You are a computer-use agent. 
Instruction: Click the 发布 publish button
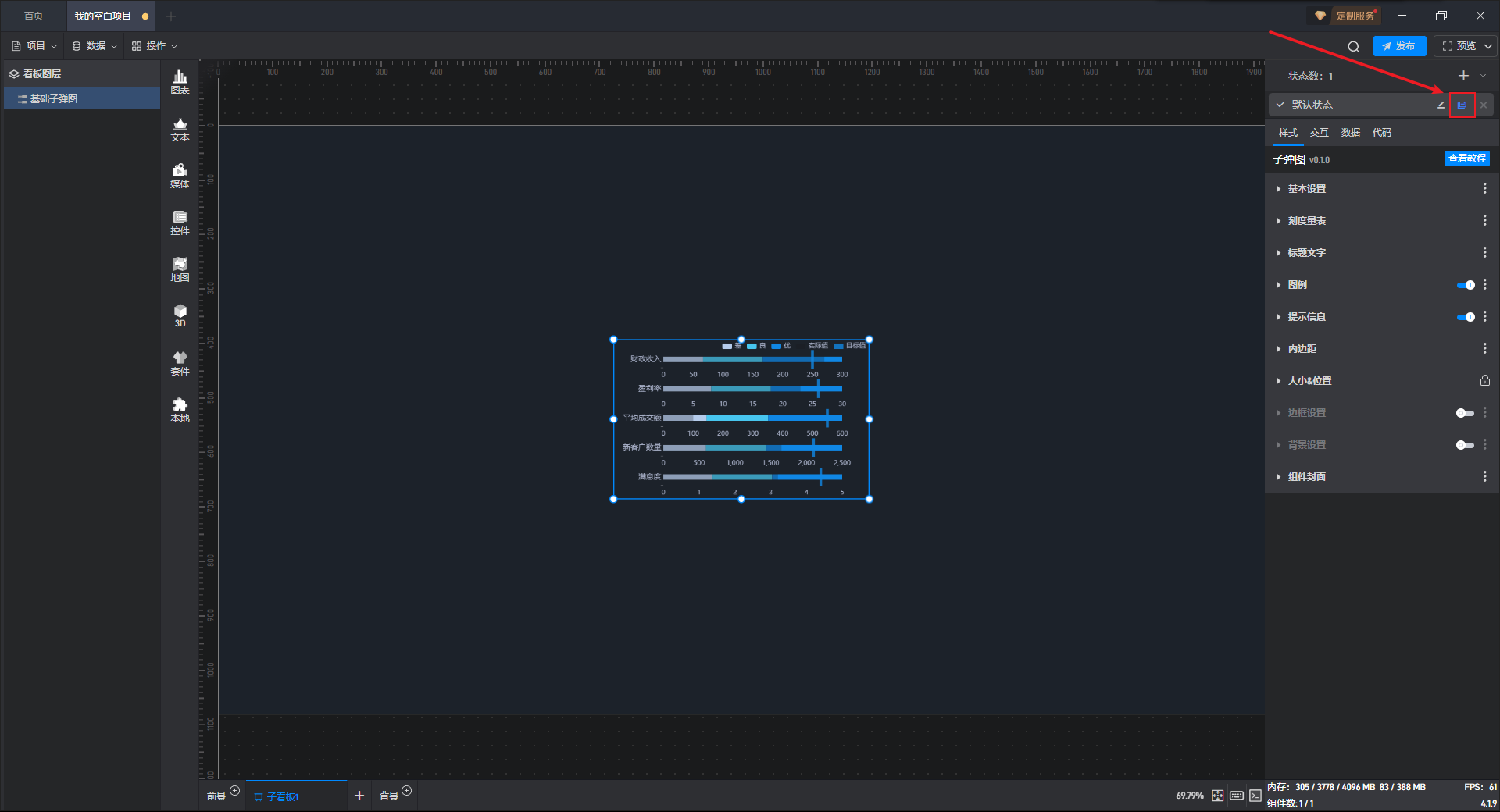click(1399, 46)
